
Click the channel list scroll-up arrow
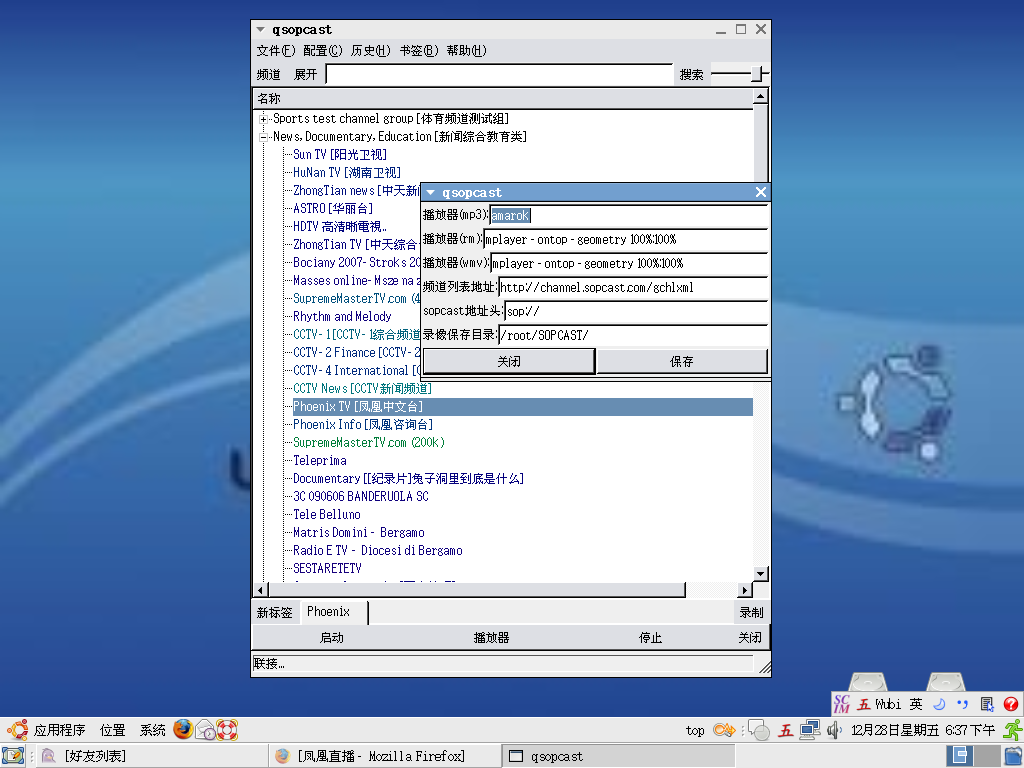[760, 97]
